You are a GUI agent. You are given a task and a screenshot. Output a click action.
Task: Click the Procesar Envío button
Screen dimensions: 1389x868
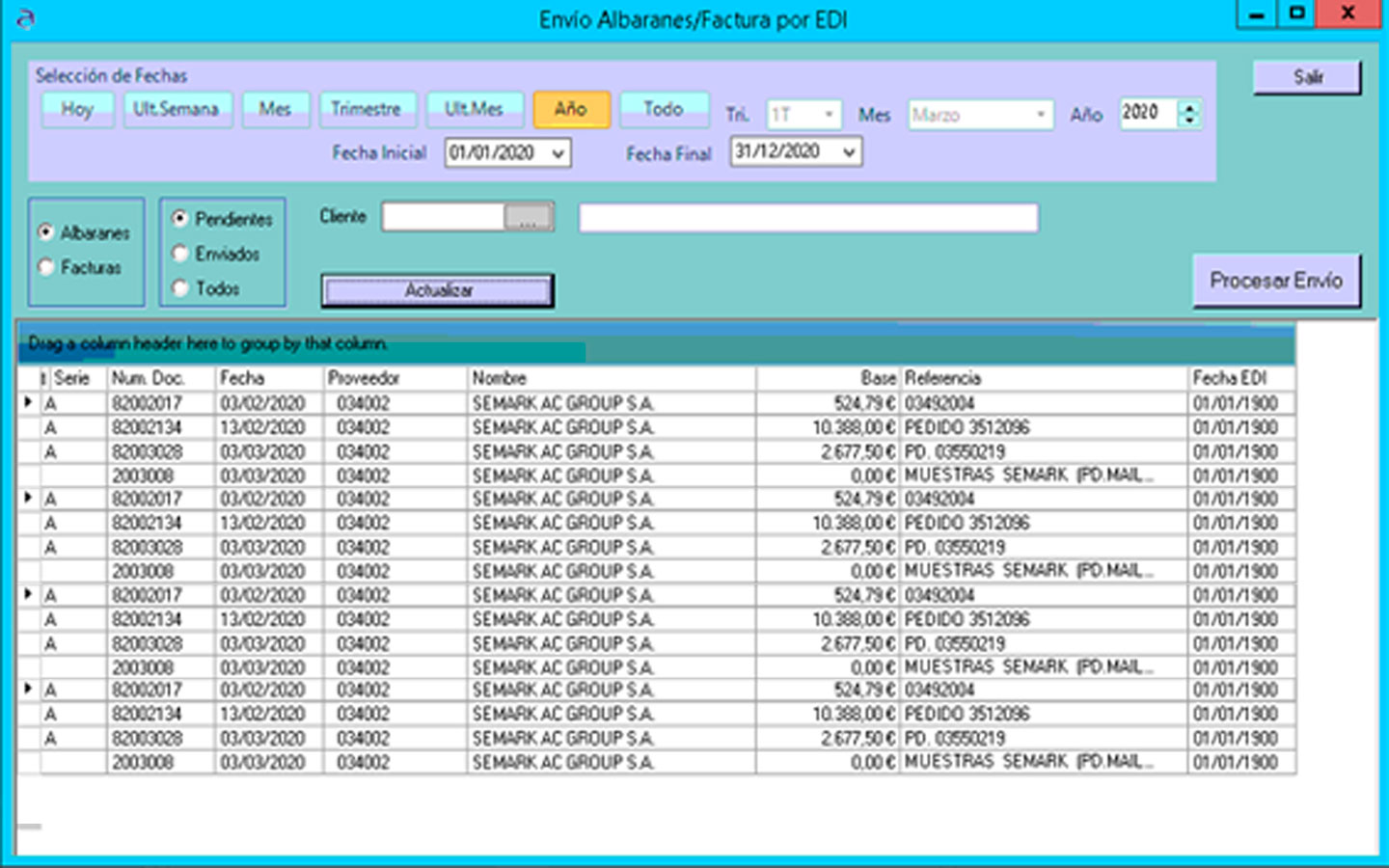(1275, 281)
